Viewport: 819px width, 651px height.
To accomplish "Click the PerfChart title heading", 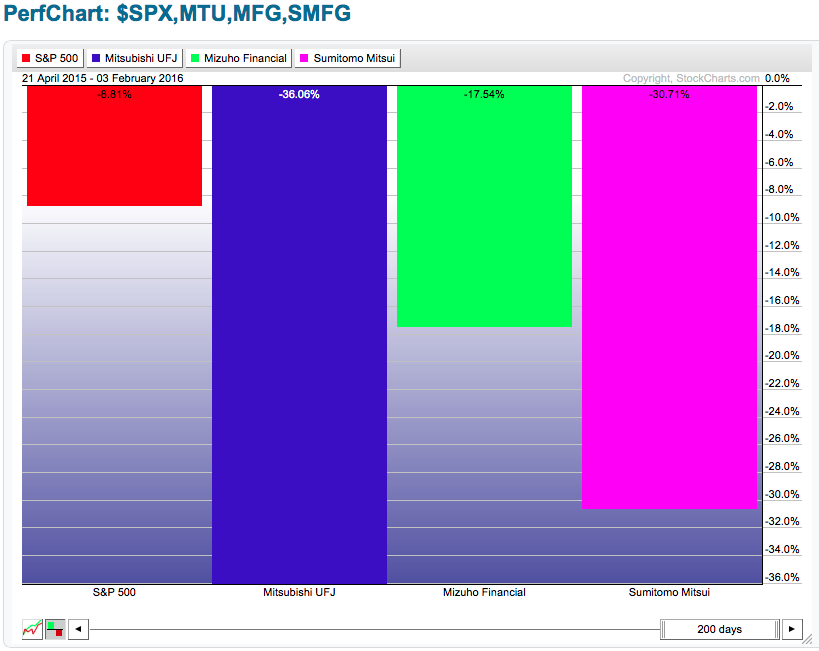I will pos(178,13).
